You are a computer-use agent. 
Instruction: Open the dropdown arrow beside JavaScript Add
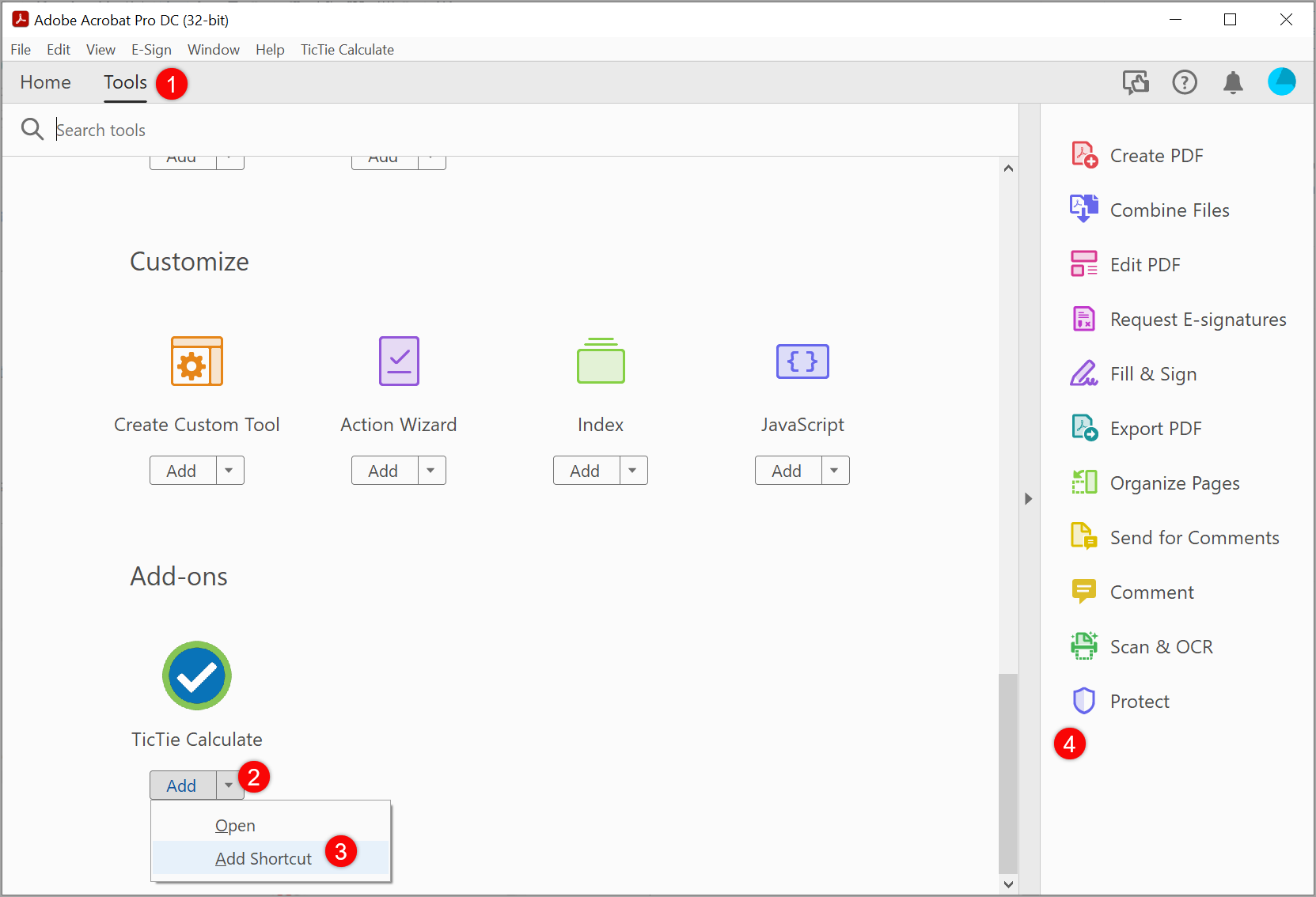(835, 471)
